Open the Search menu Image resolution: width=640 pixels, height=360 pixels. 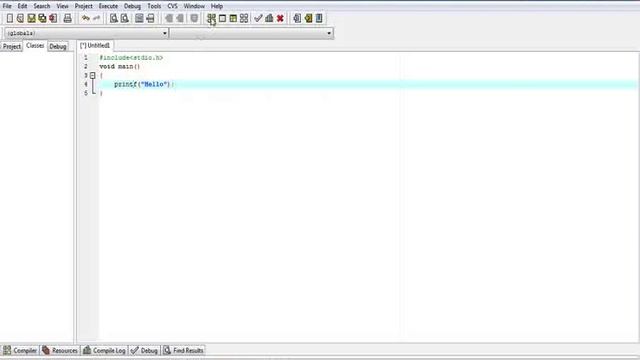(42, 6)
